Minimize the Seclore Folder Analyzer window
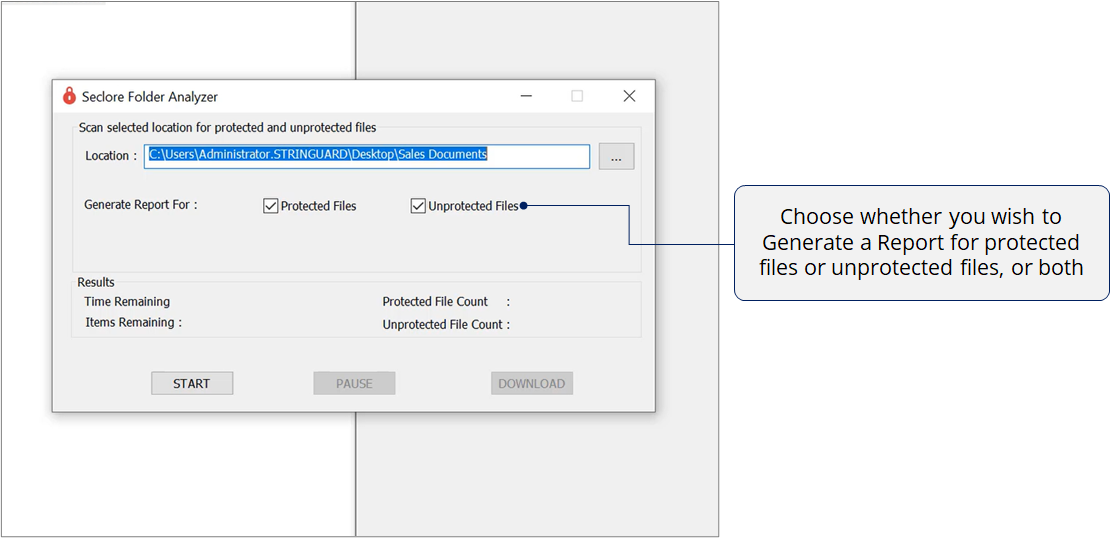 [526, 96]
